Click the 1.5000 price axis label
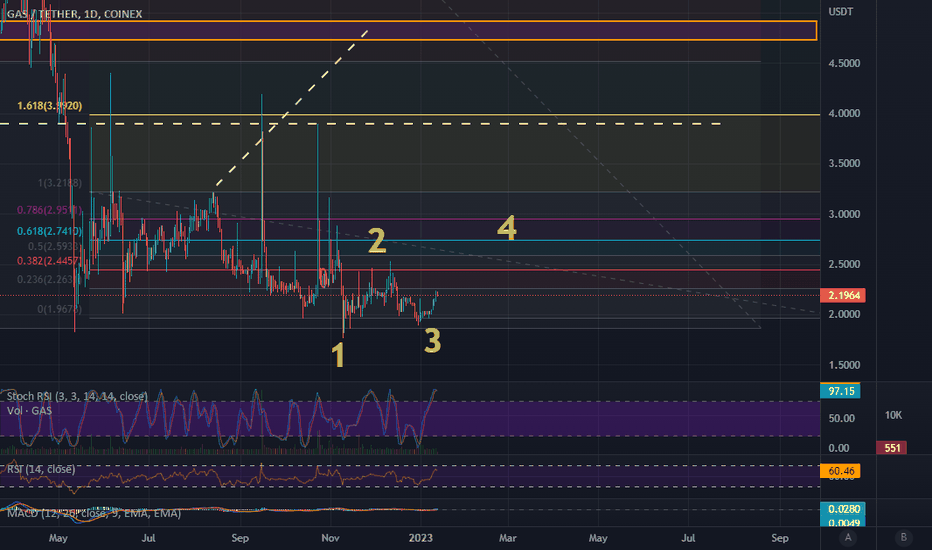932x550 pixels. pyautogui.click(x=844, y=365)
